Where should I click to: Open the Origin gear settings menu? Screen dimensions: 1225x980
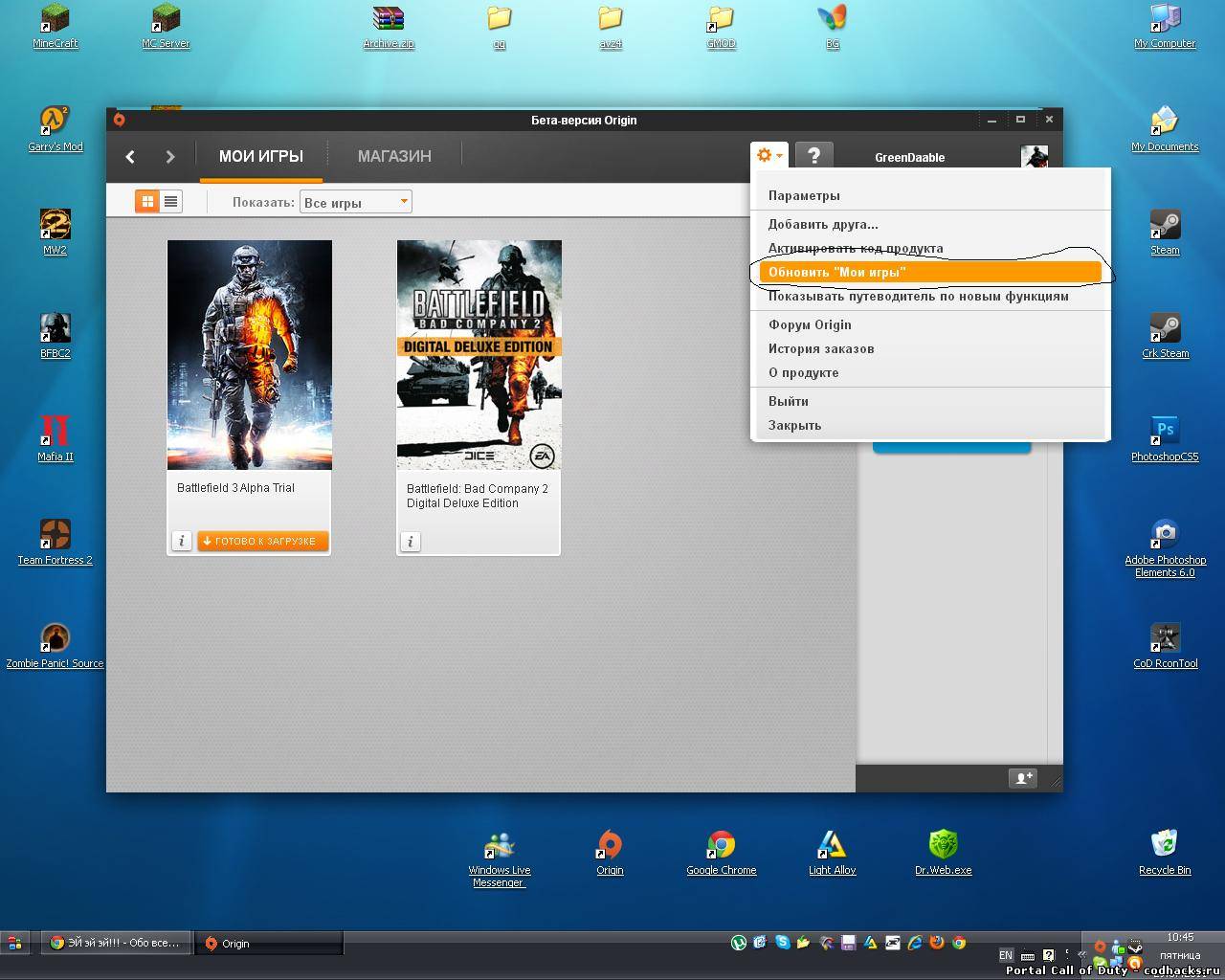point(768,155)
